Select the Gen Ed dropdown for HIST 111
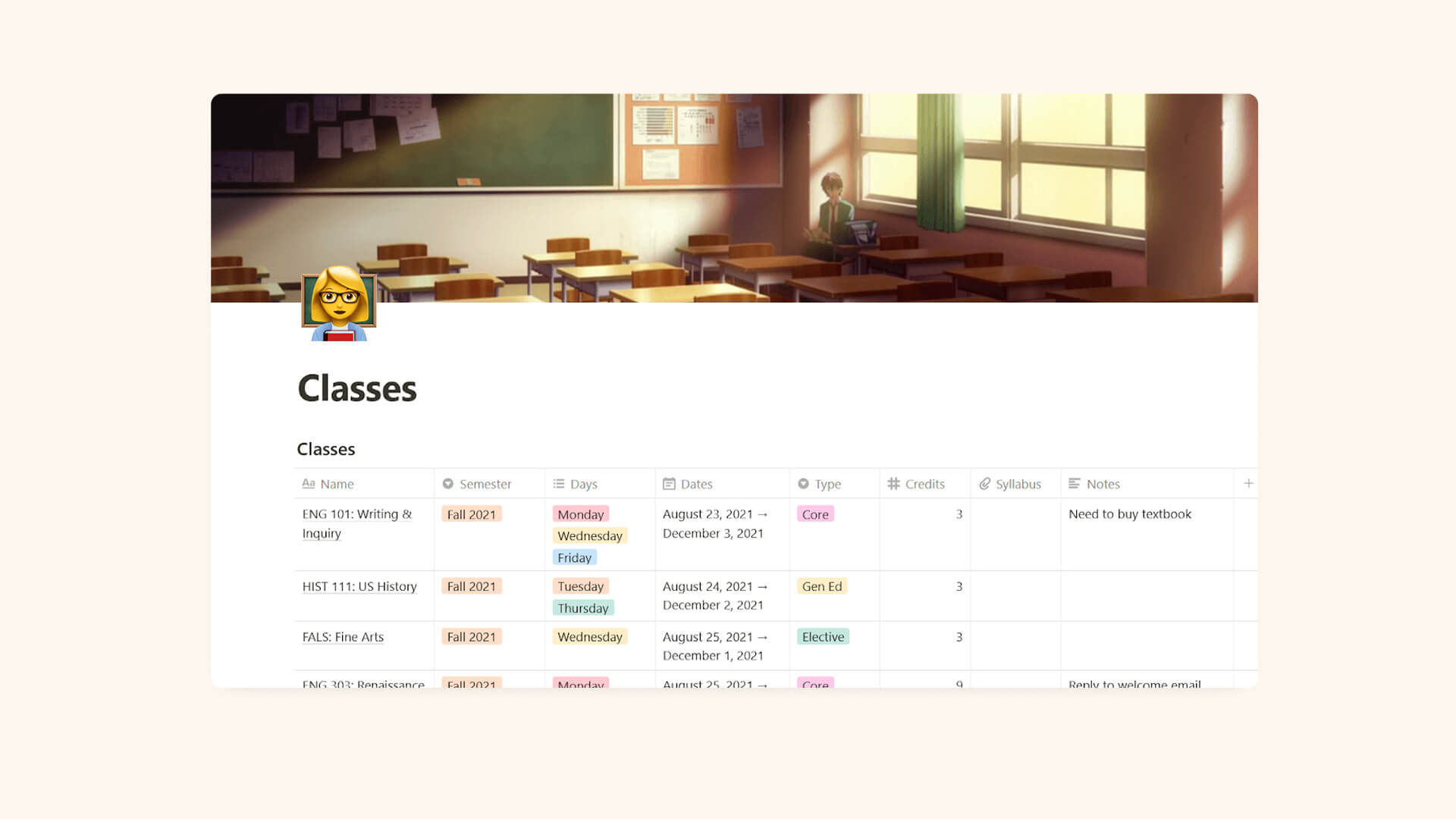 tap(821, 586)
